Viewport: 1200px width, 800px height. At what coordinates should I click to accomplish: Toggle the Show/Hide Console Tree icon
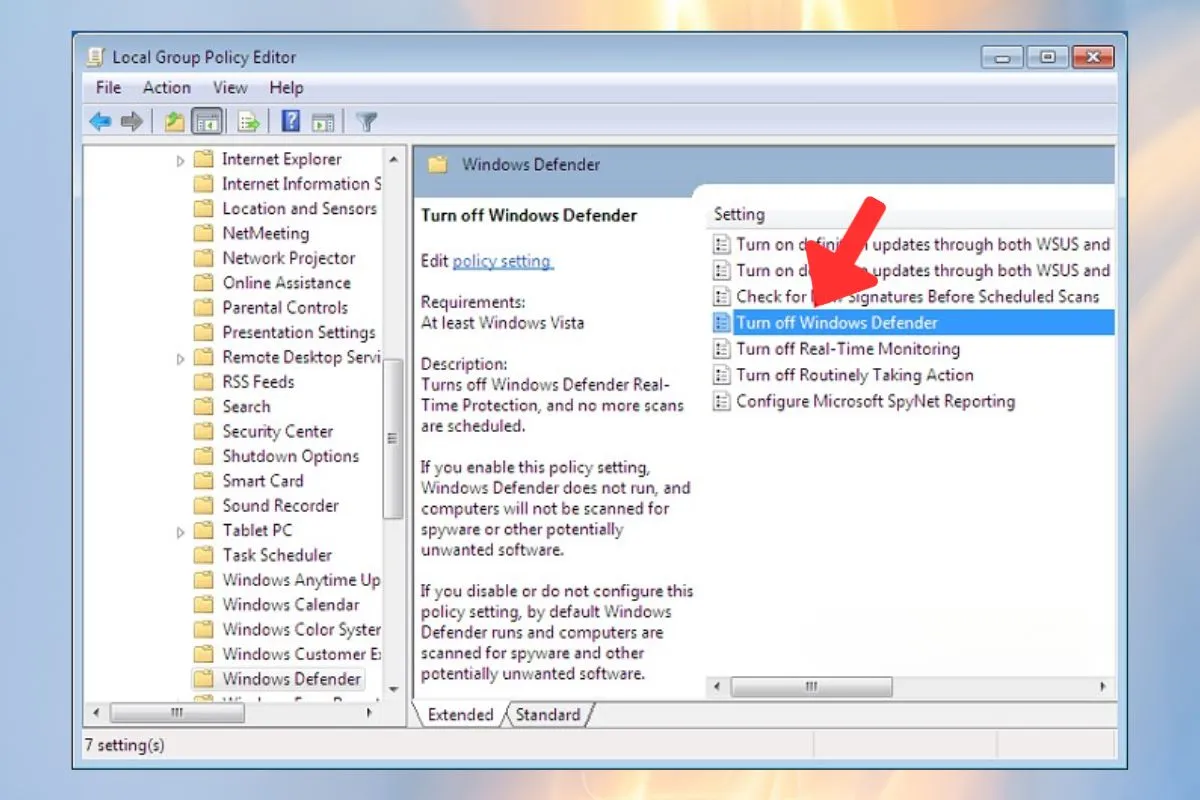click(x=206, y=120)
